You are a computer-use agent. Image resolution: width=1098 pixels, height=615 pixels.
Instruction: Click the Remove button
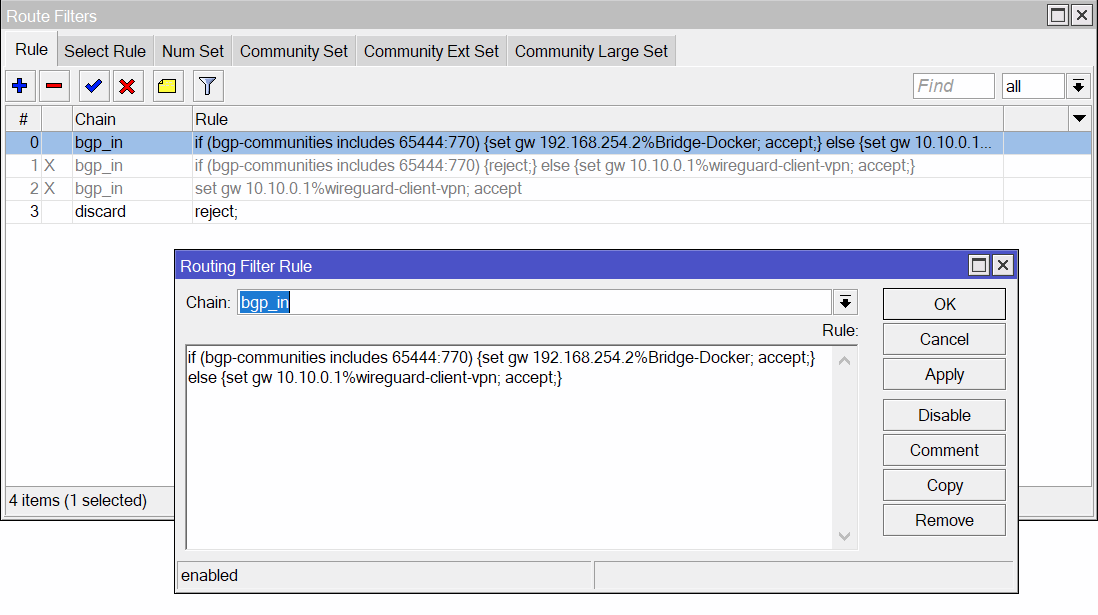tap(944, 520)
